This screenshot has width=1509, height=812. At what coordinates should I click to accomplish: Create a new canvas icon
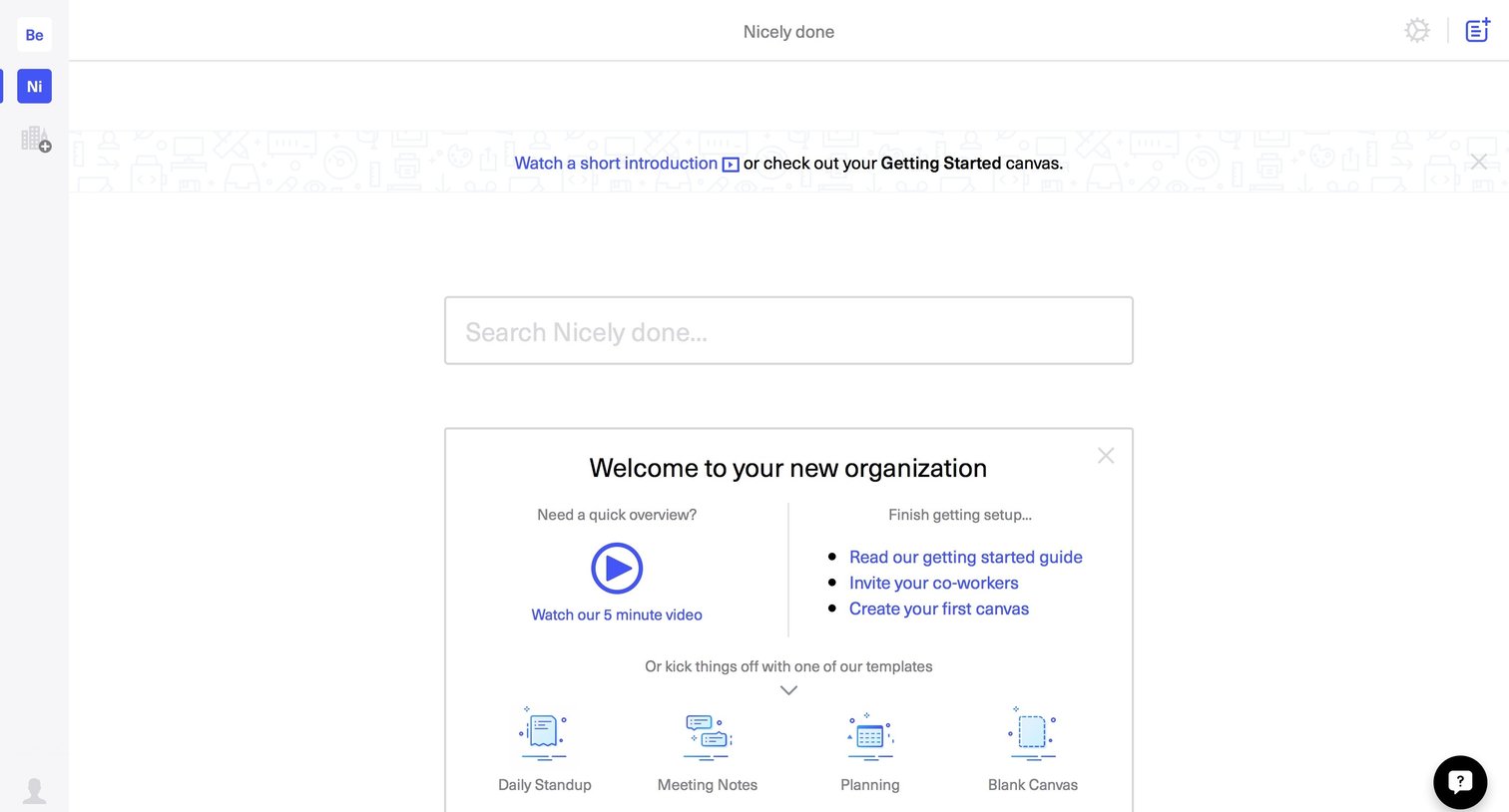point(1477,30)
